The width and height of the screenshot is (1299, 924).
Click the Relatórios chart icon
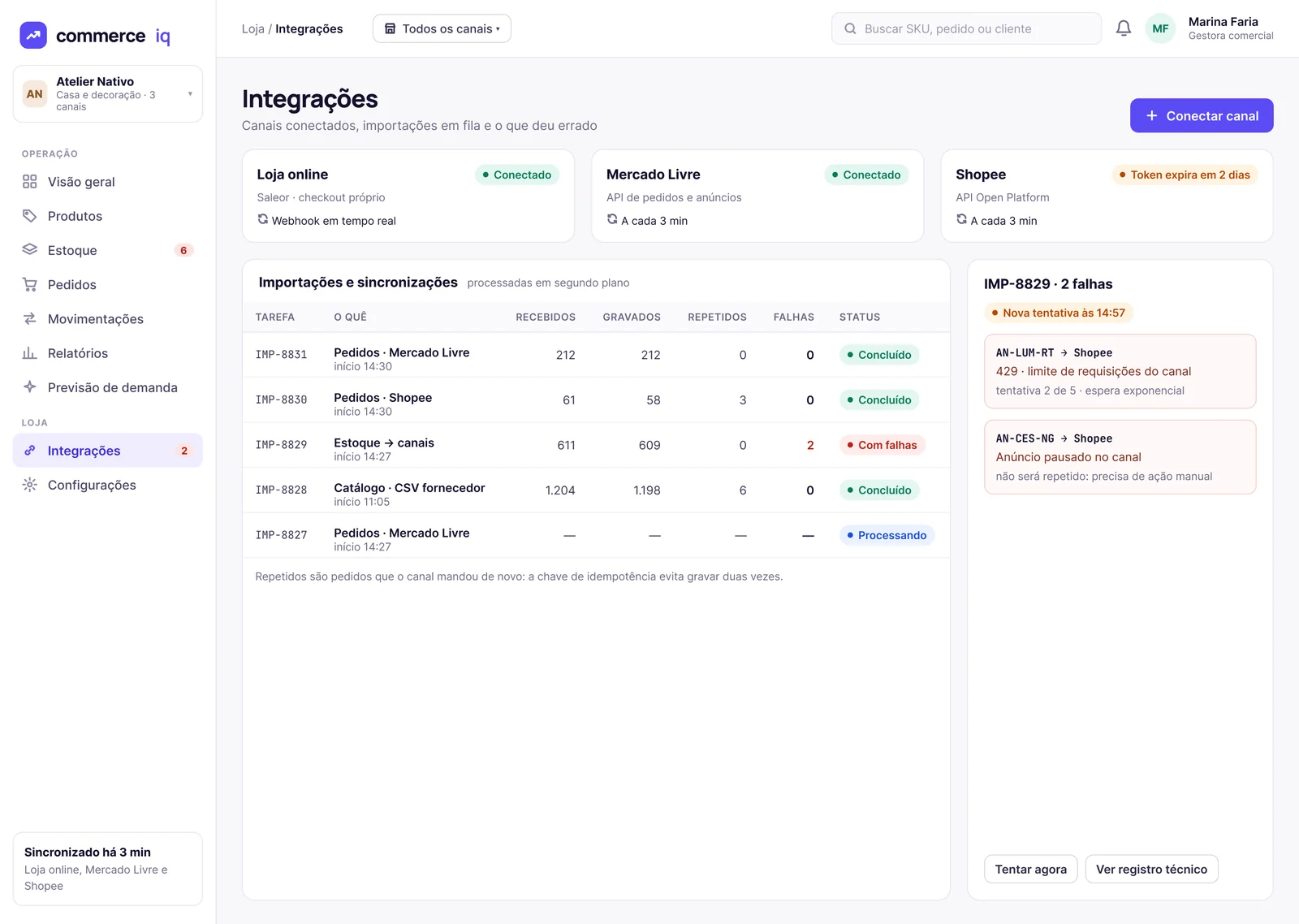[30, 353]
